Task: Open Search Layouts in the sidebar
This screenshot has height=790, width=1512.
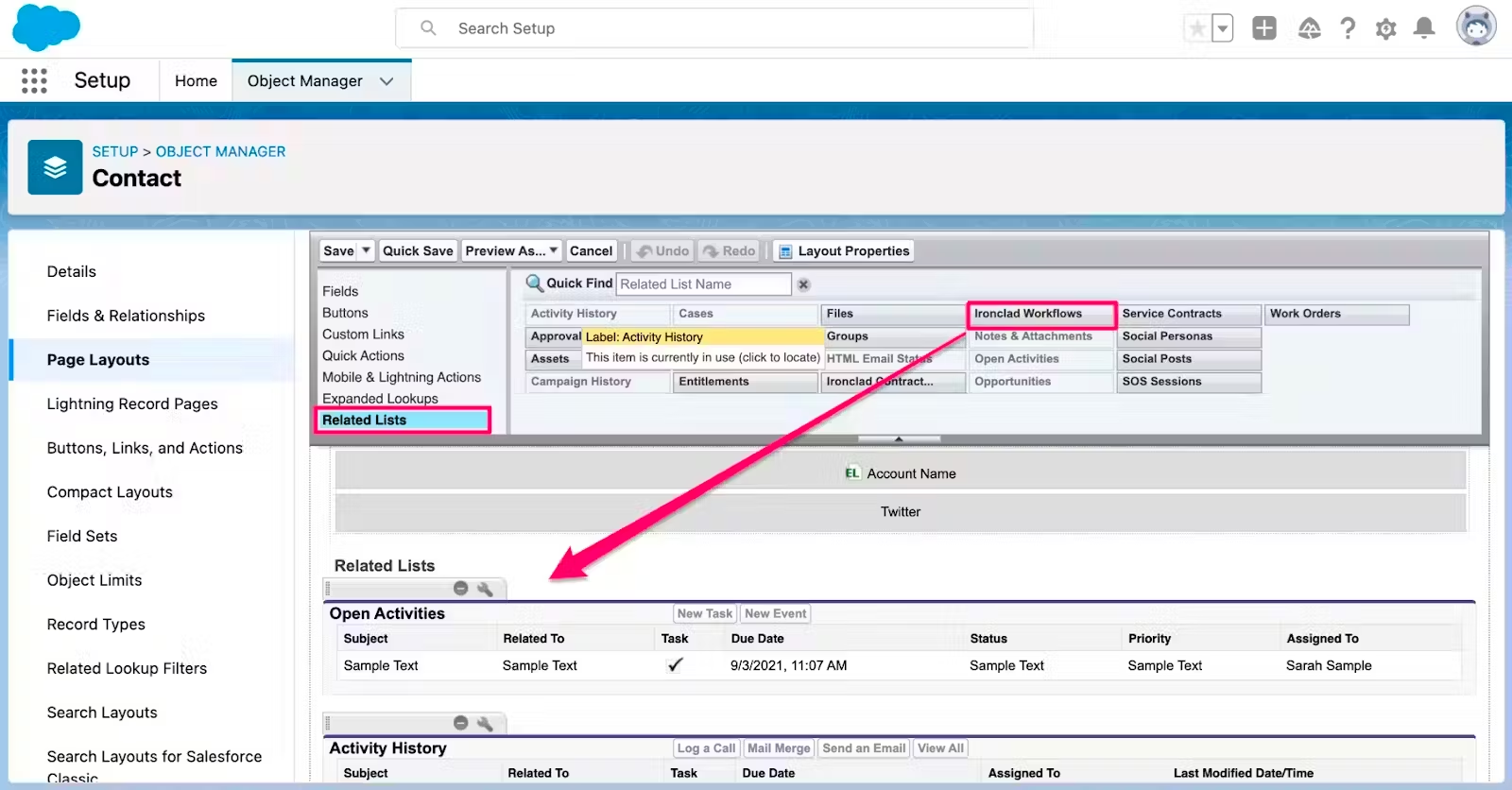Action: click(102, 713)
